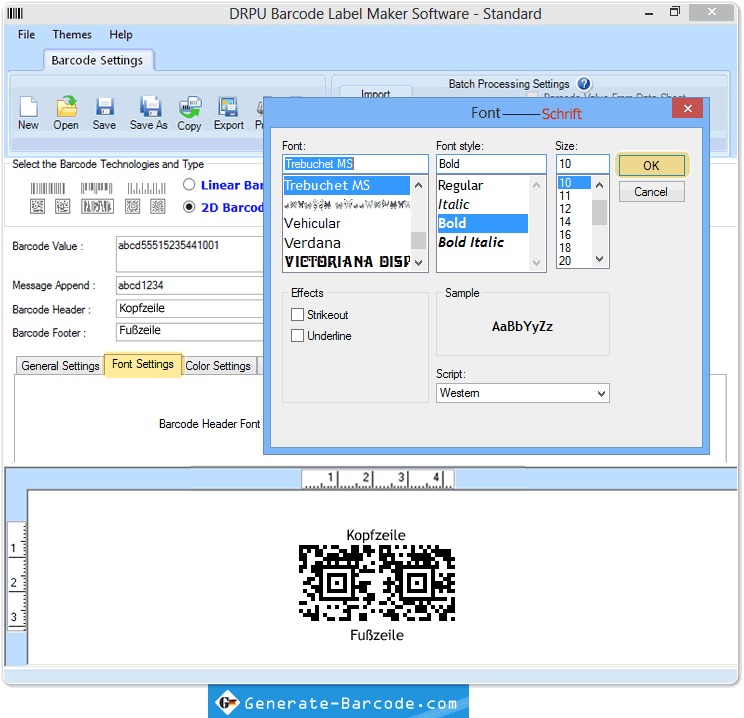
Task: Select fifth 2D barcode sample icon
Action: (x=158, y=206)
